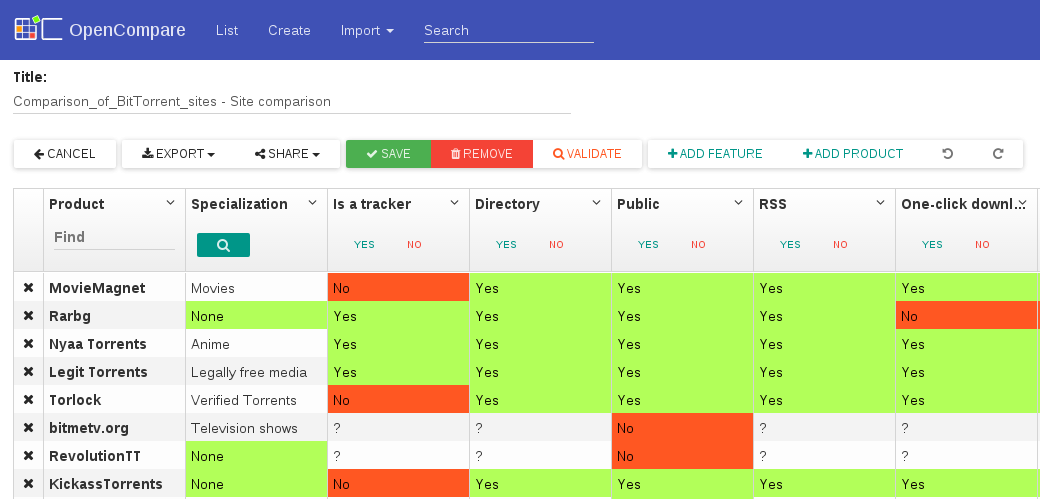Viewport: 1040px width, 499px height.
Task: Click the VALIDATE button
Action: point(588,154)
